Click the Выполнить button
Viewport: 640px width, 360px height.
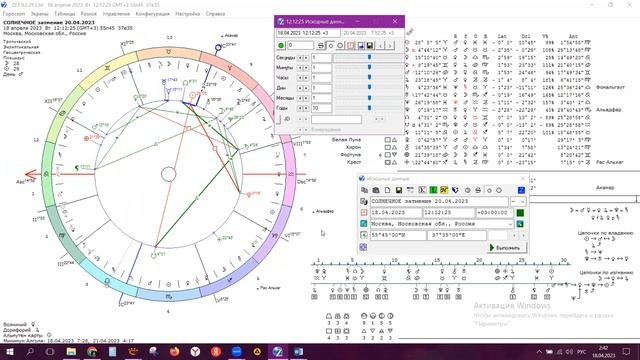508,248
